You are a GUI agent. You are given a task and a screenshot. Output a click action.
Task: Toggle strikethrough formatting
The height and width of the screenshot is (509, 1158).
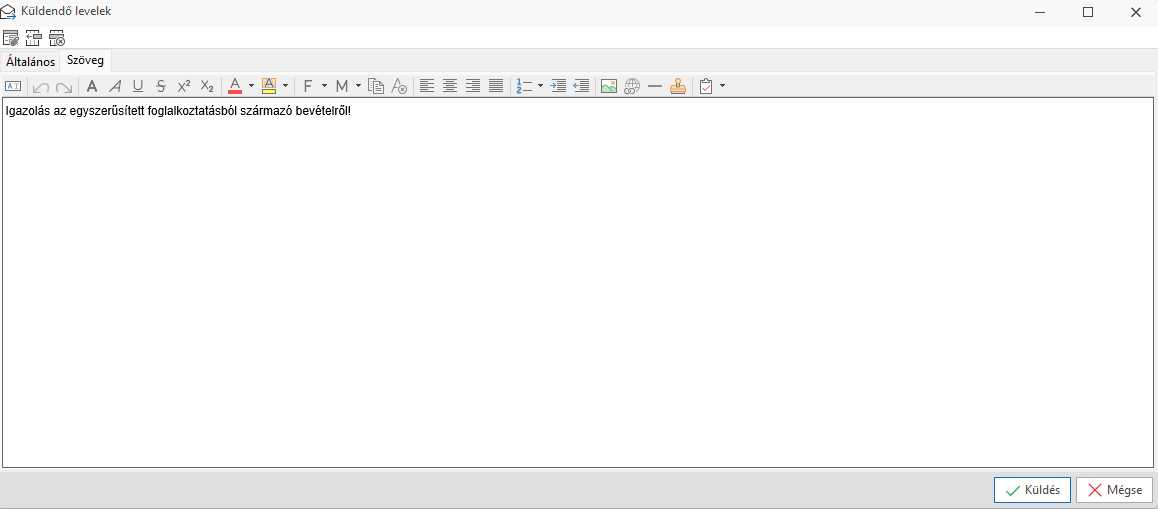(161, 86)
